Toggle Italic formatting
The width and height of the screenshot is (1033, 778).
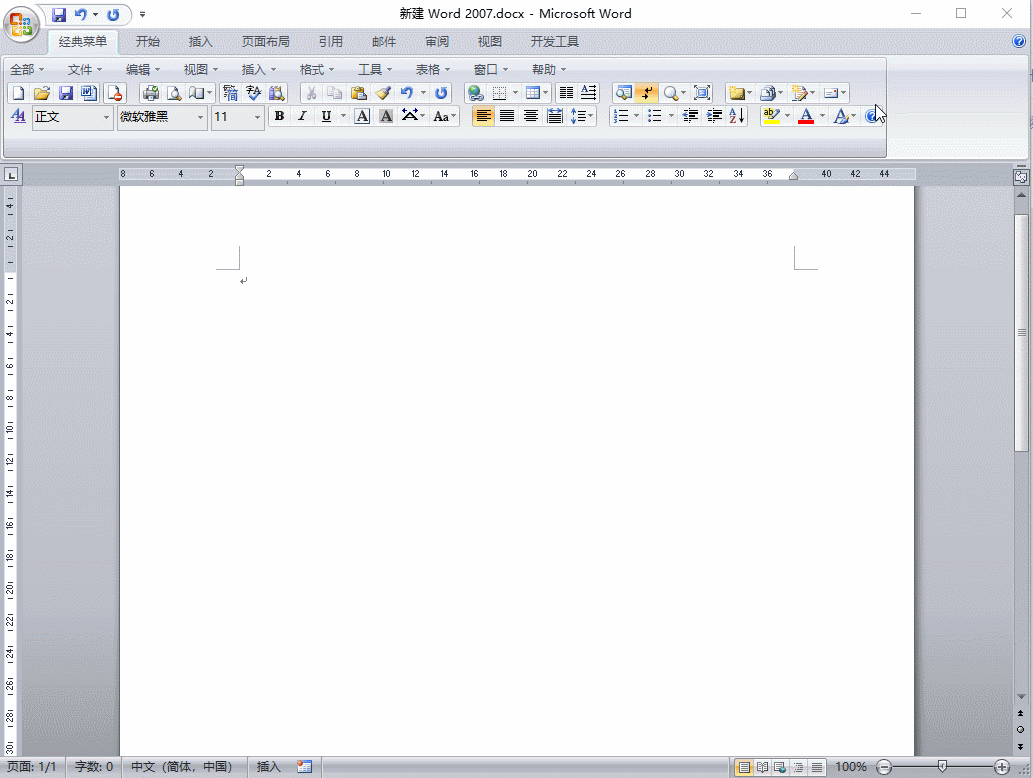[302, 117]
